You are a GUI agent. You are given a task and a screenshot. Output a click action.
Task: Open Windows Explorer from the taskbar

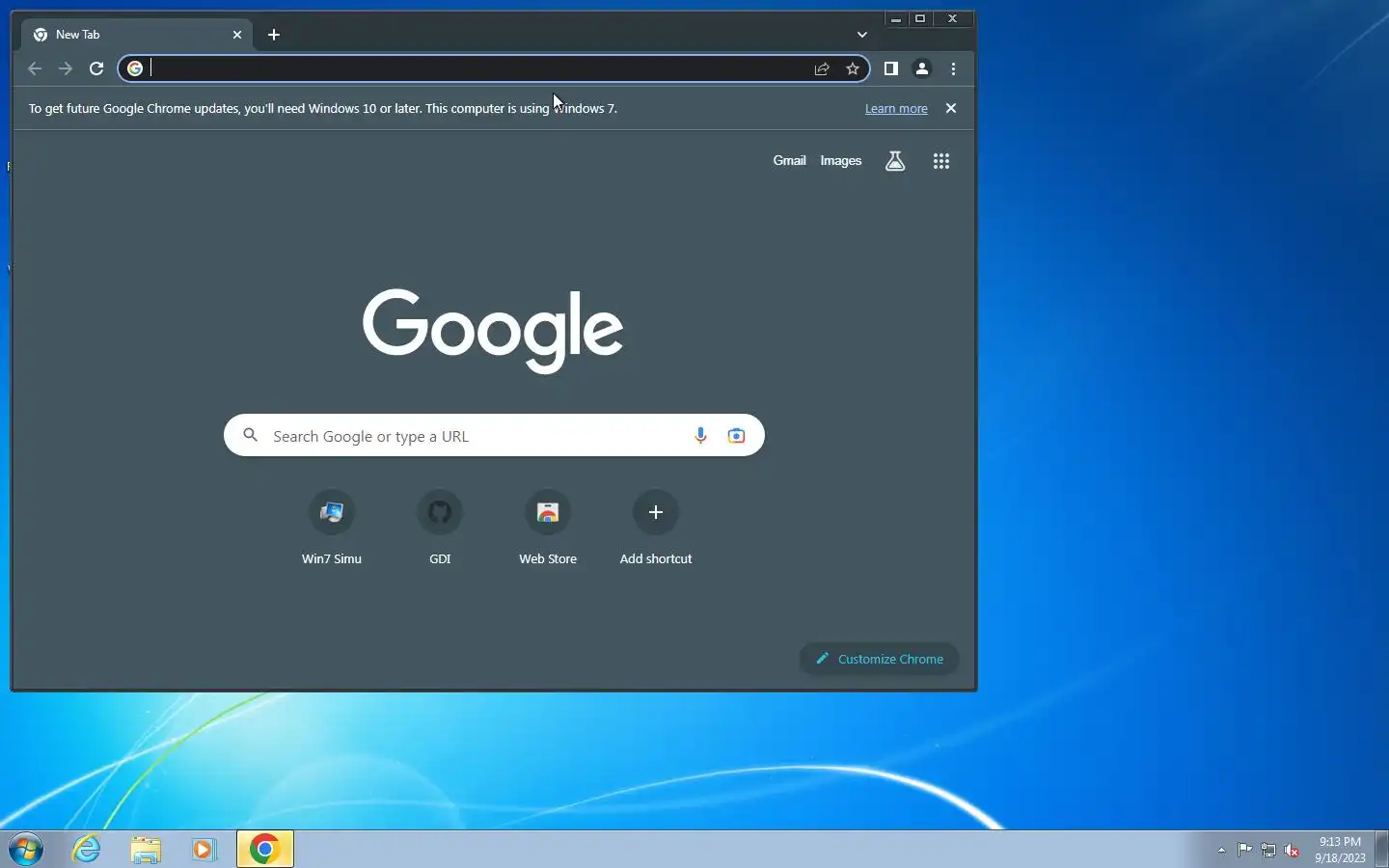coord(146,850)
